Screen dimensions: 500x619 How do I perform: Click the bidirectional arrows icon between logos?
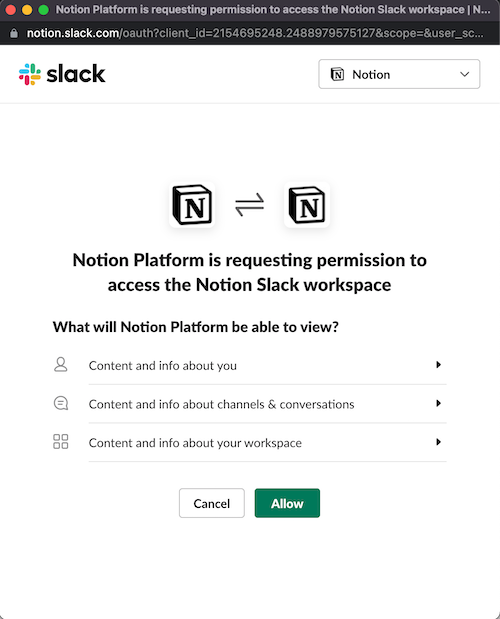click(249, 204)
